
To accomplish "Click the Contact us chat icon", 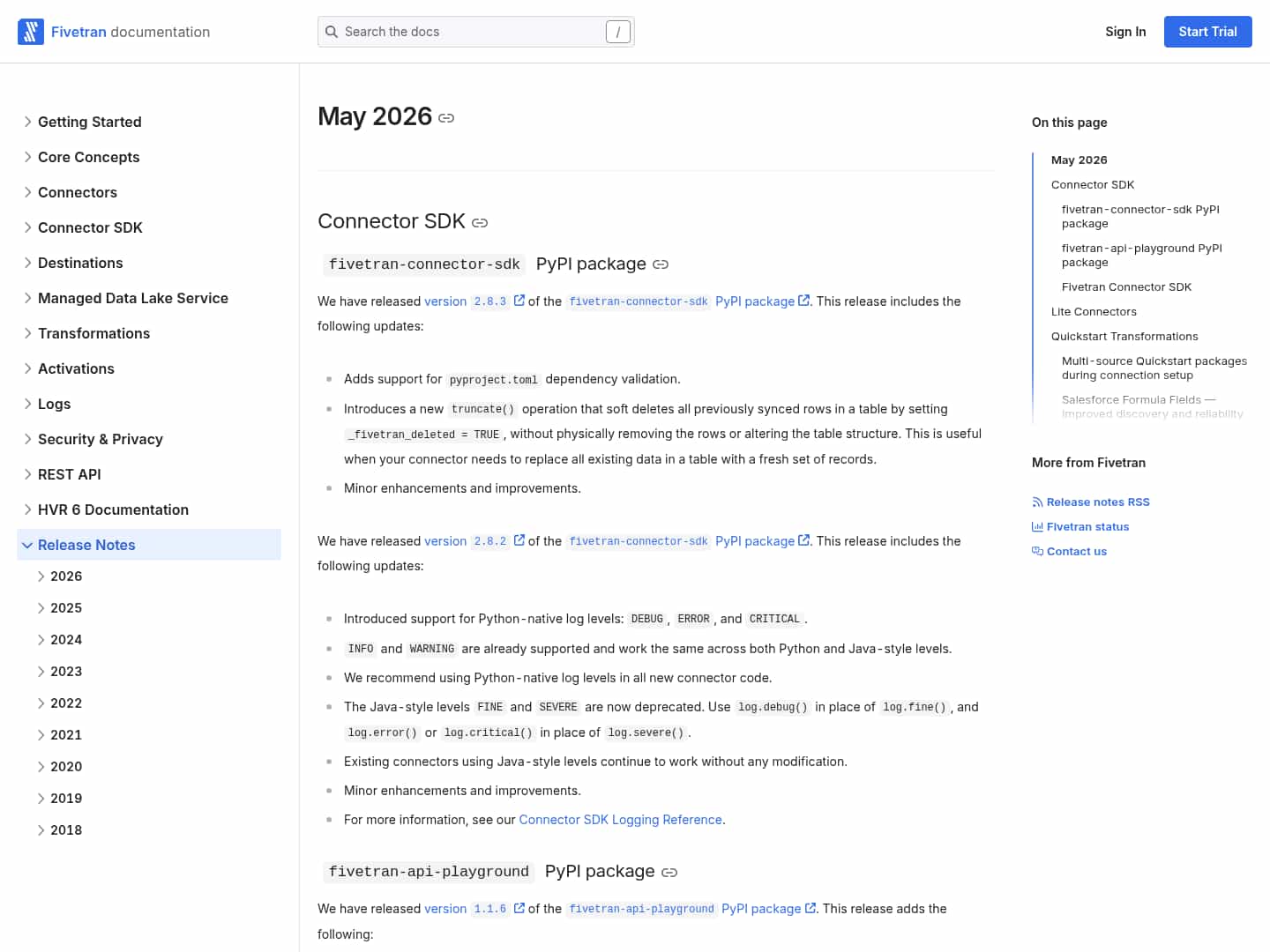I will coord(1037,552).
